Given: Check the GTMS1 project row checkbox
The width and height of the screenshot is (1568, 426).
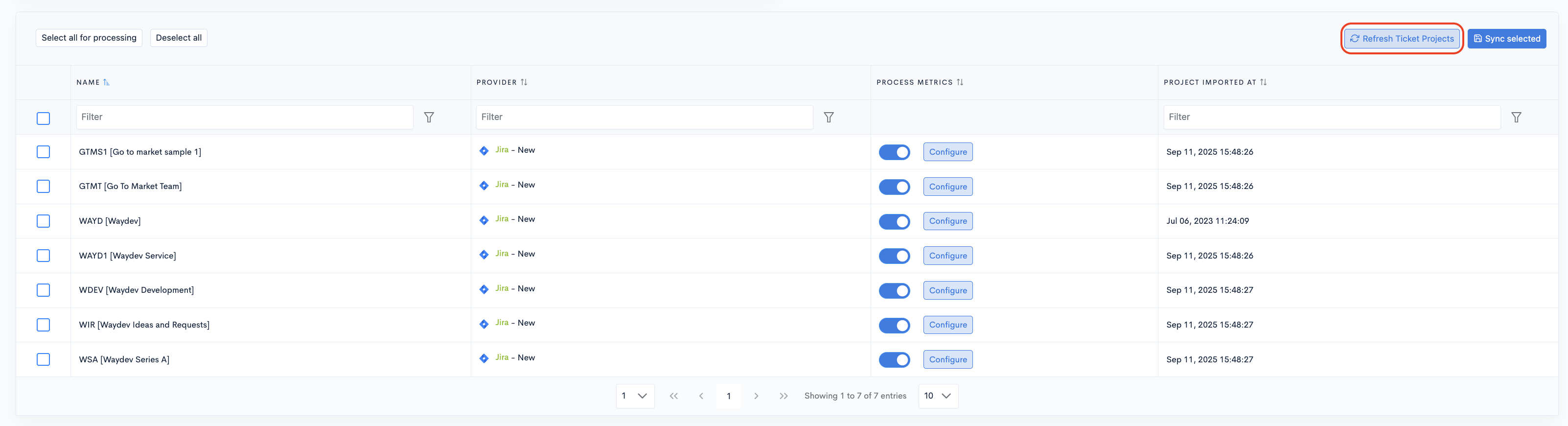Looking at the screenshot, I should [x=43, y=152].
